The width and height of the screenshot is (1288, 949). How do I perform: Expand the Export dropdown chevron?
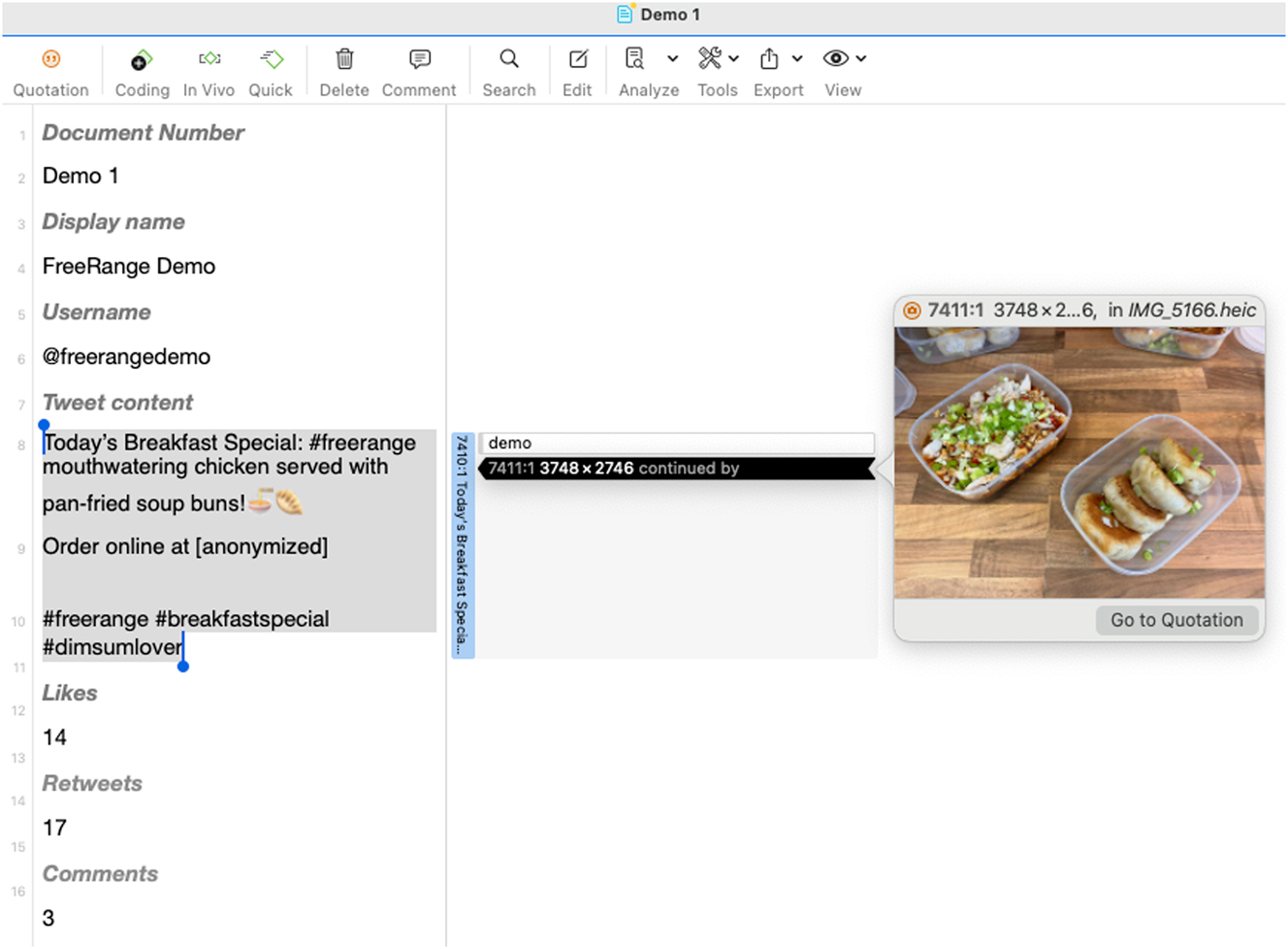(797, 59)
